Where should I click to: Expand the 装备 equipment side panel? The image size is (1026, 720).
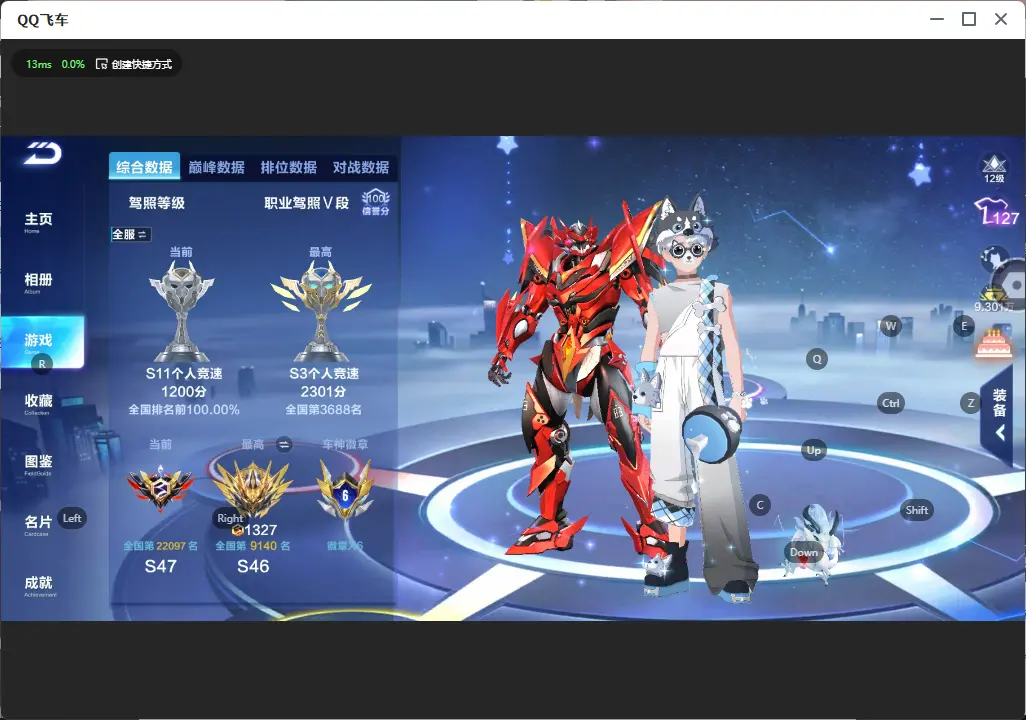coord(1000,414)
